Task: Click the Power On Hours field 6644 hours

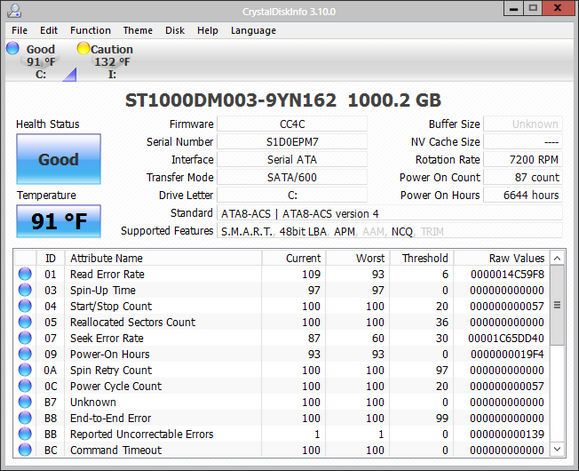Action: click(523, 195)
